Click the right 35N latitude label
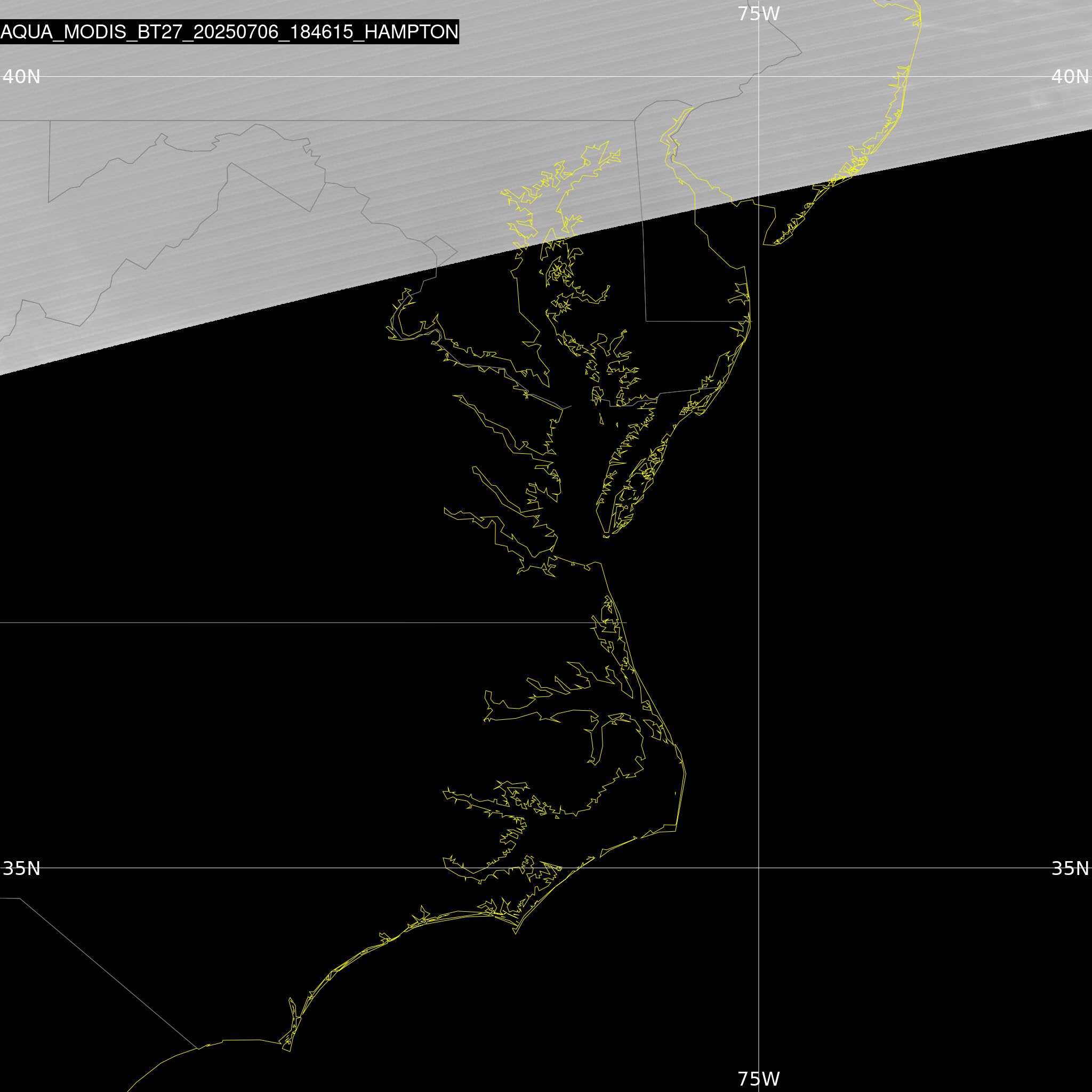Viewport: 1092px width, 1092px height. coord(1070,868)
